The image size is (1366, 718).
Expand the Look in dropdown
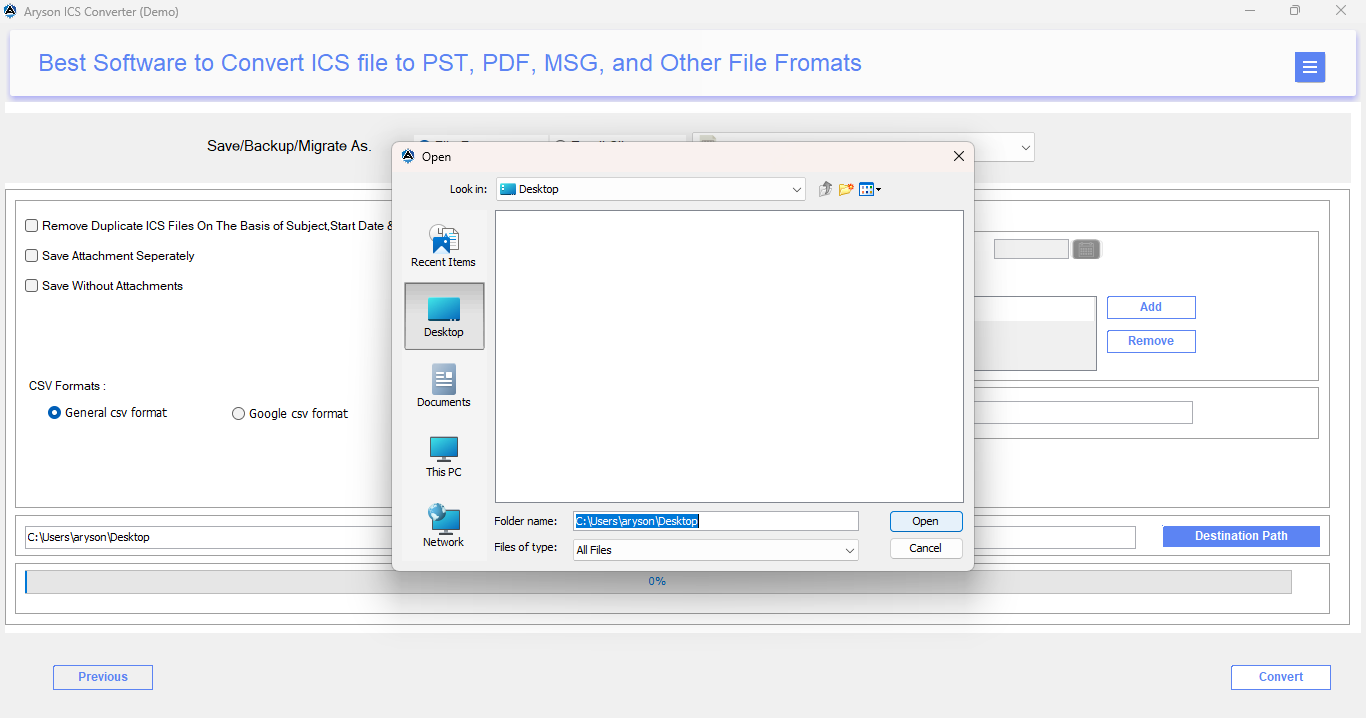tap(796, 189)
